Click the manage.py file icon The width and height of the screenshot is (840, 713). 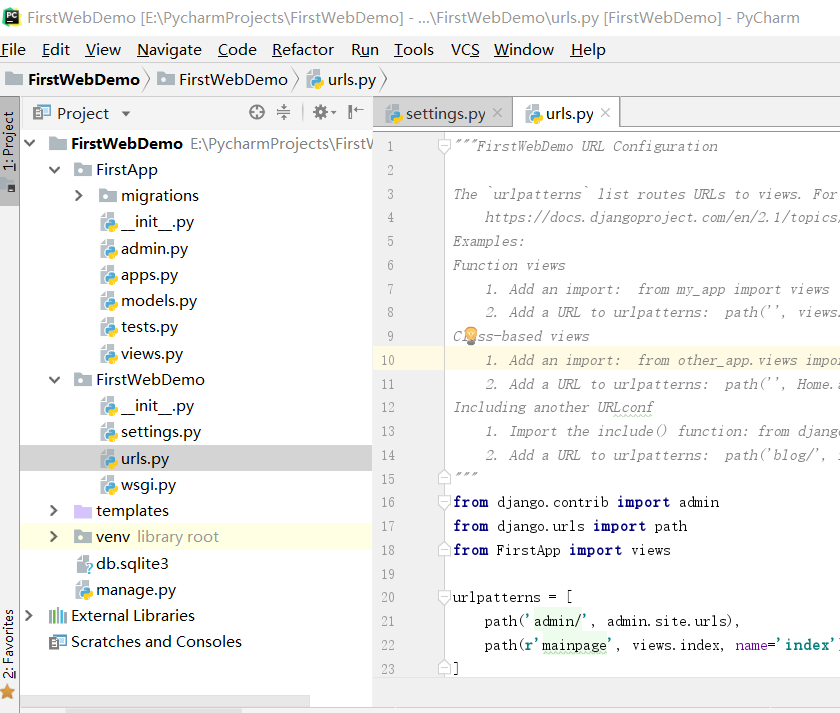pos(84,590)
